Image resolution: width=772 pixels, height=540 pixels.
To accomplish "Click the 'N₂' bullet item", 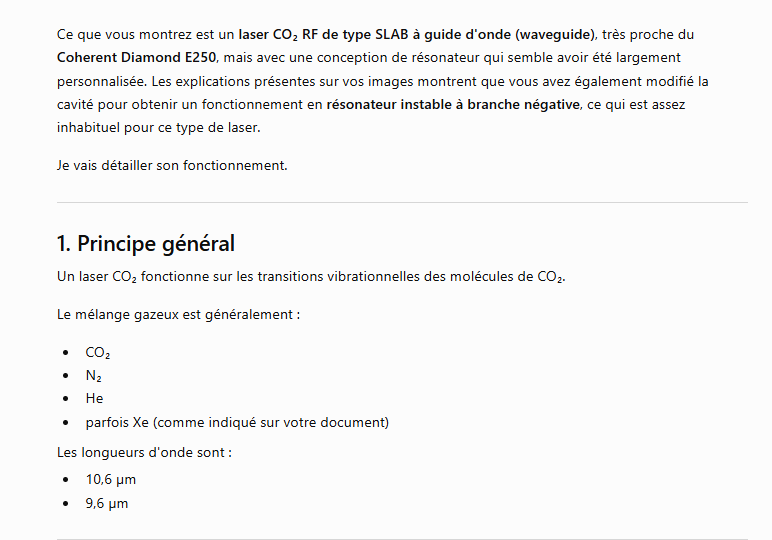I will tap(93, 376).
